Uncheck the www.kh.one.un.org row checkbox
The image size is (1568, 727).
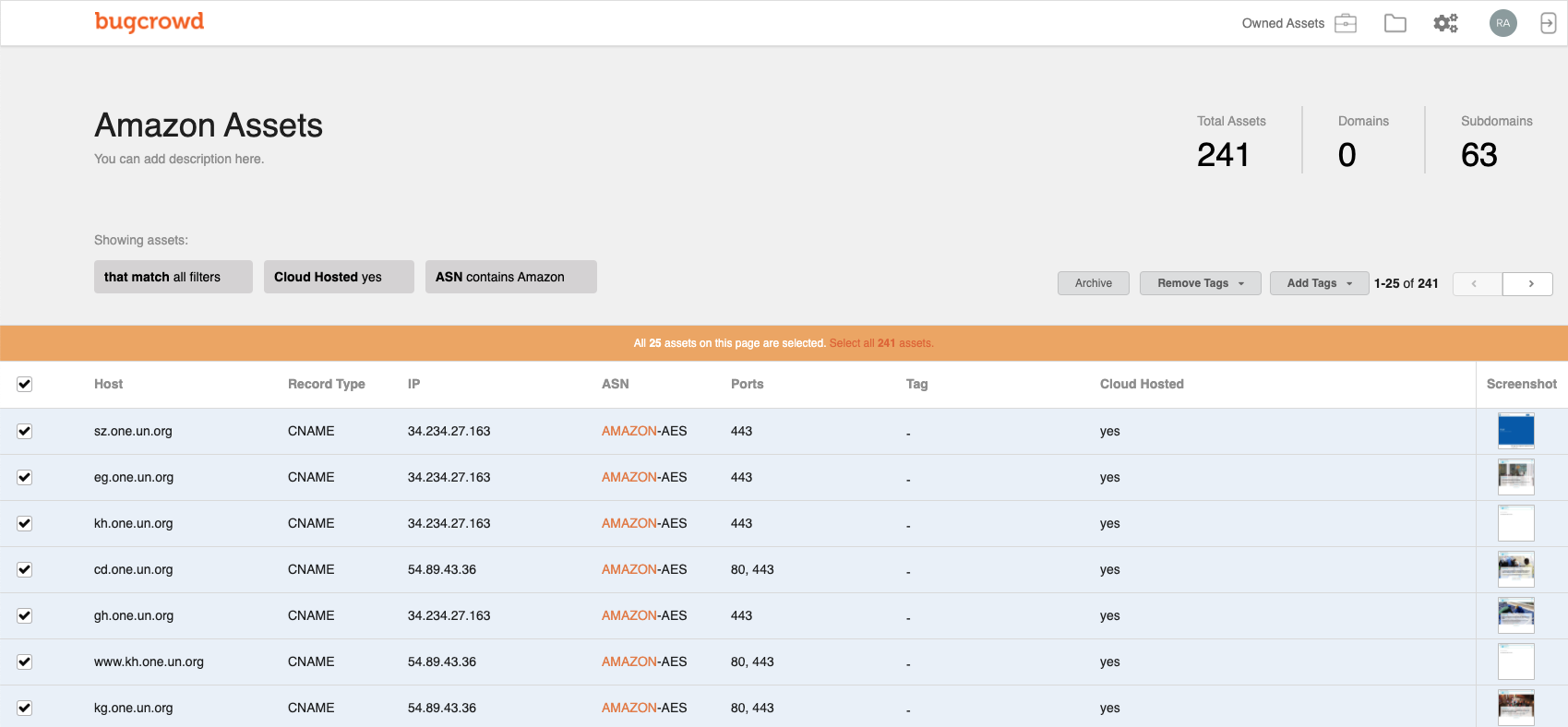[x=25, y=661]
